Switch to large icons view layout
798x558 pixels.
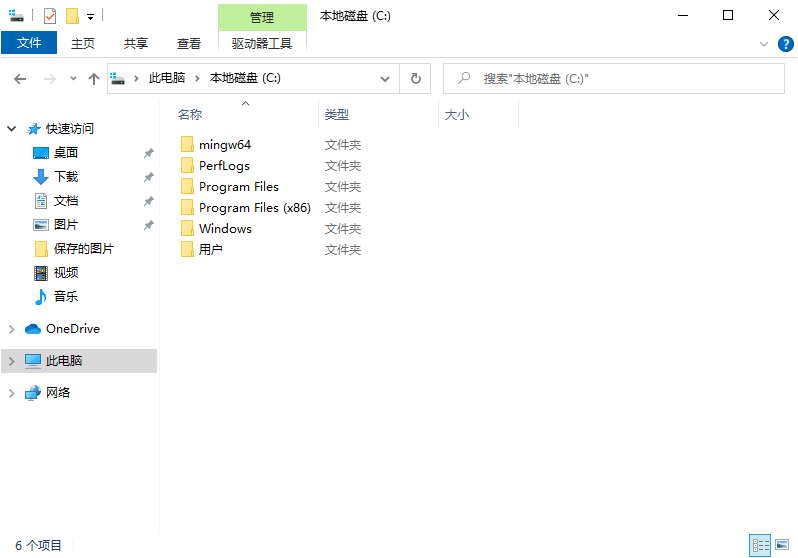click(x=783, y=545)
